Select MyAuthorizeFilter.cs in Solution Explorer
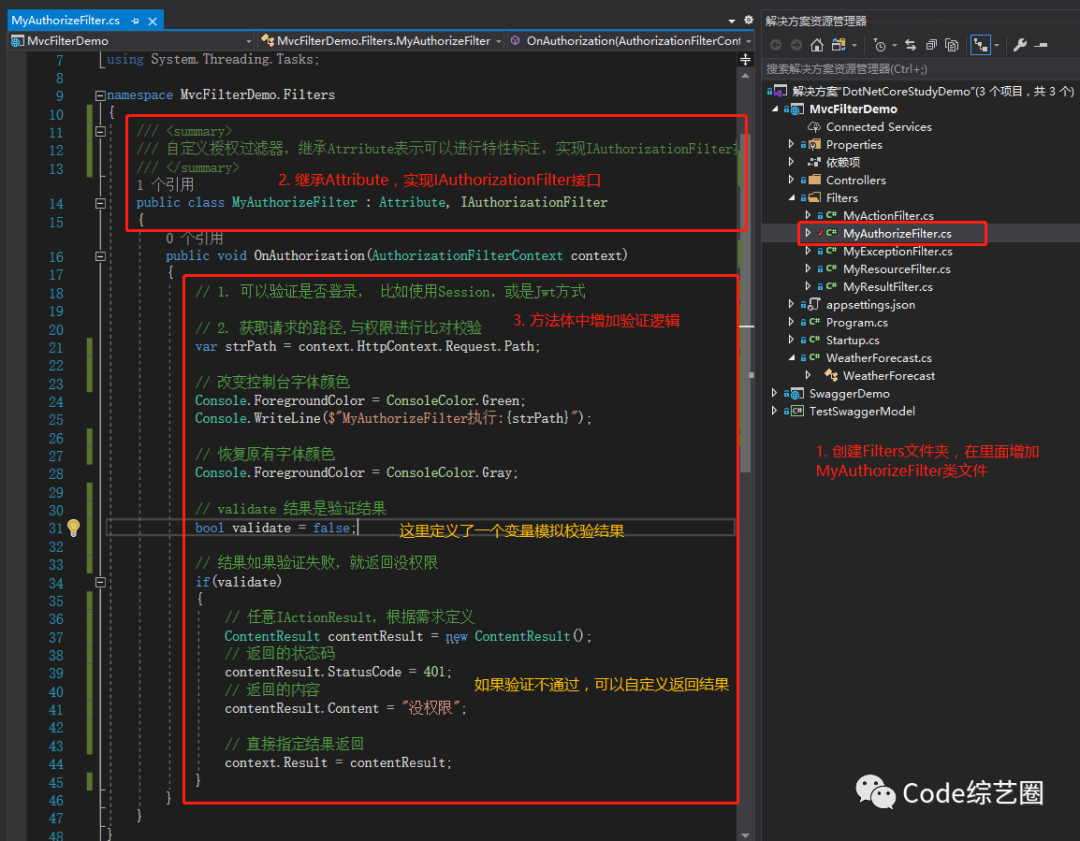The width and height of the screenshot is (1080, 841). pos(897,233)
